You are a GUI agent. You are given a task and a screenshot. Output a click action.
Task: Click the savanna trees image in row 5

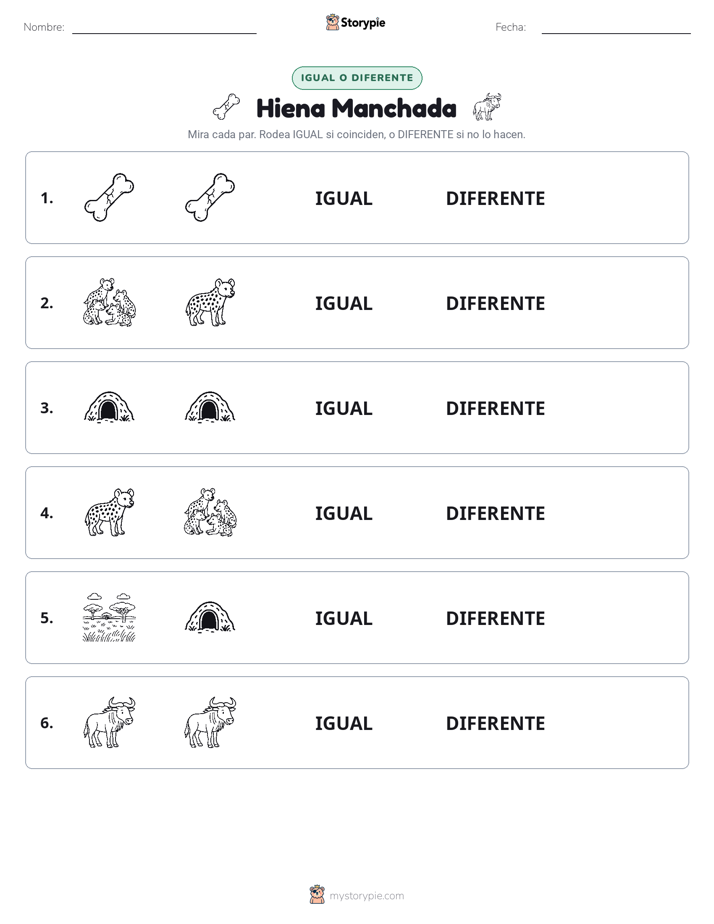(x=109, y=618)
